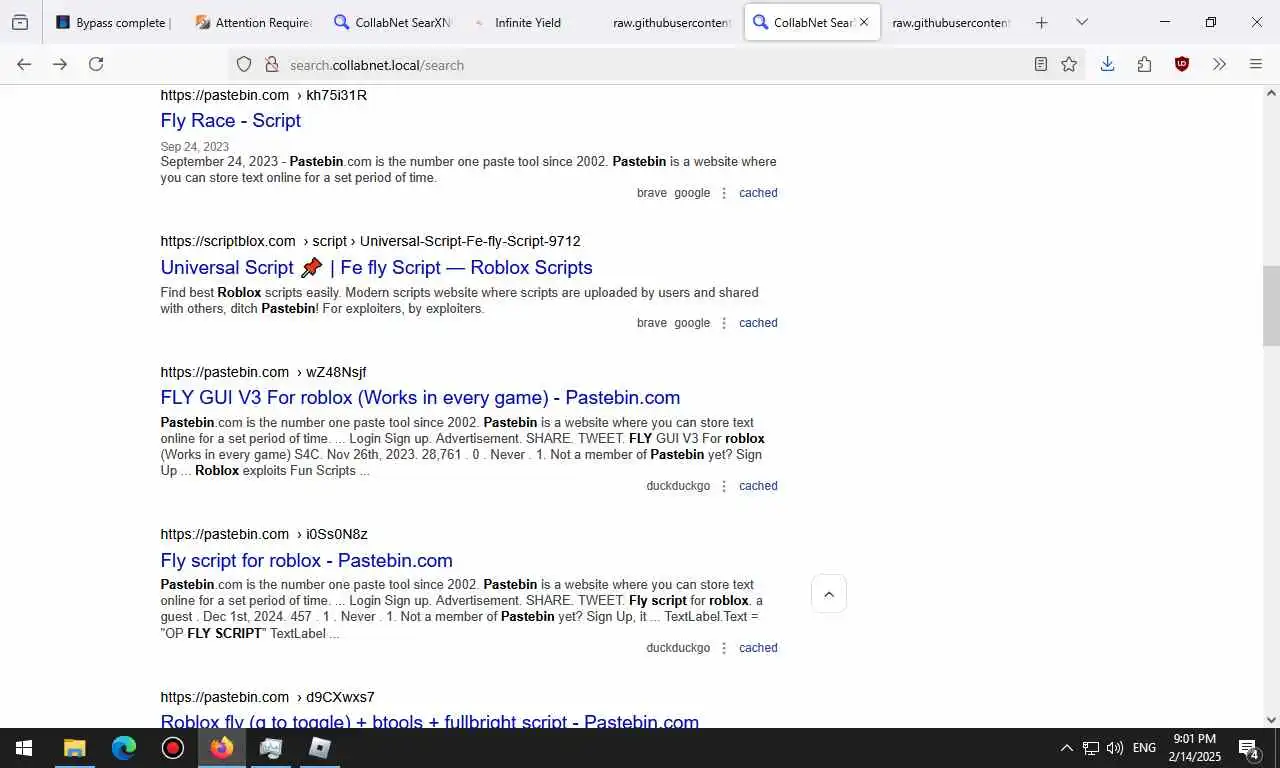Open Windows Start menu

click(24, 748)
